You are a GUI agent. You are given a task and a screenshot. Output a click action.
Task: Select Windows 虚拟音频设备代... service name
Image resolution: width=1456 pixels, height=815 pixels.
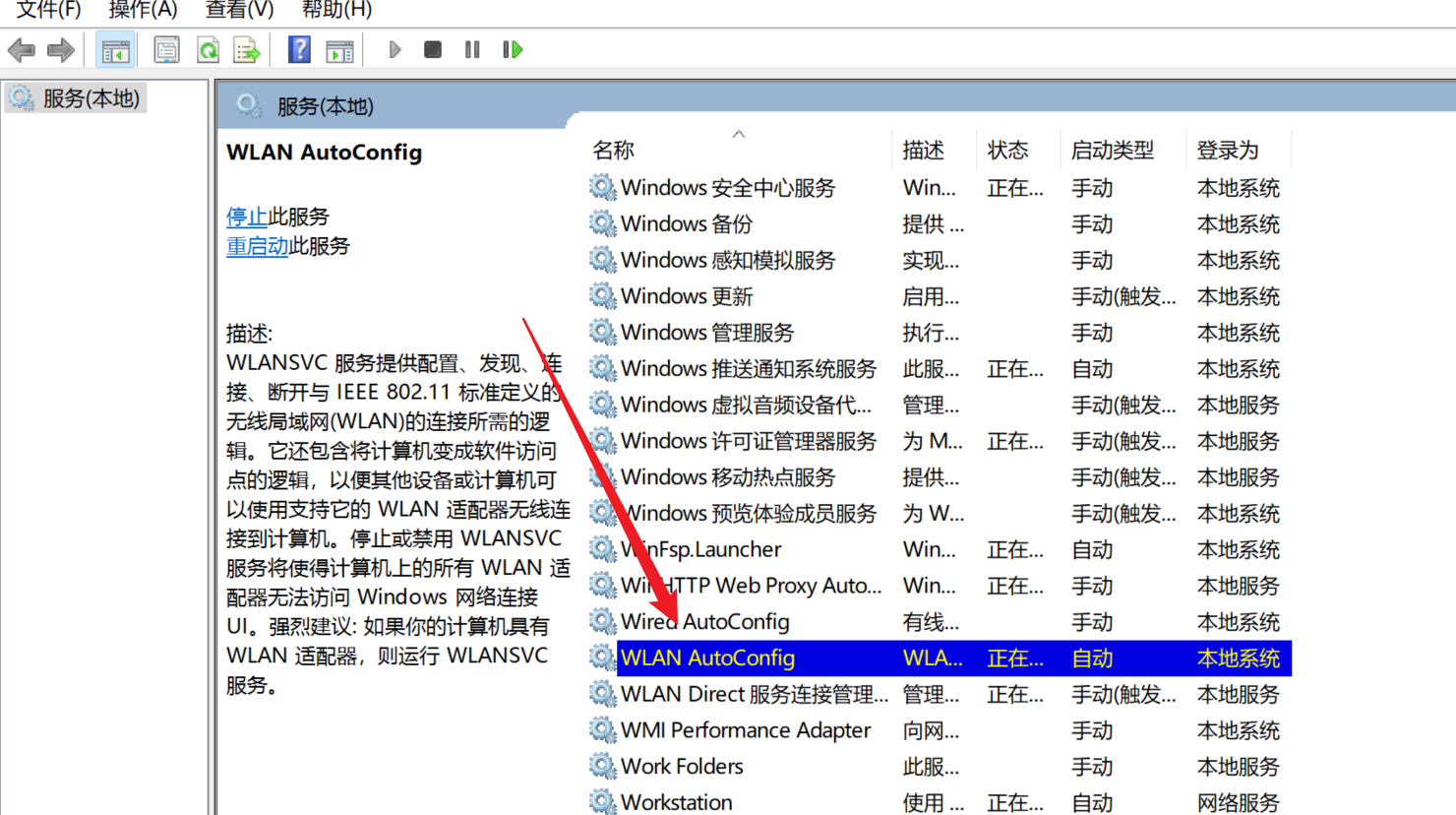click(746, 405)
